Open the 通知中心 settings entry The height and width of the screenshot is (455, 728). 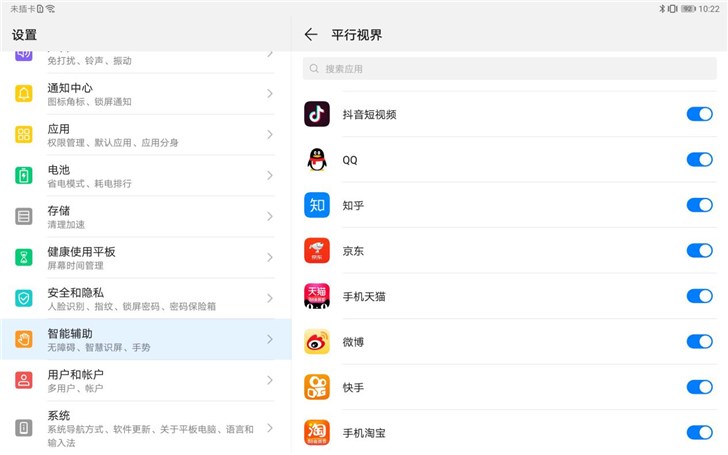tap(146, 94)
